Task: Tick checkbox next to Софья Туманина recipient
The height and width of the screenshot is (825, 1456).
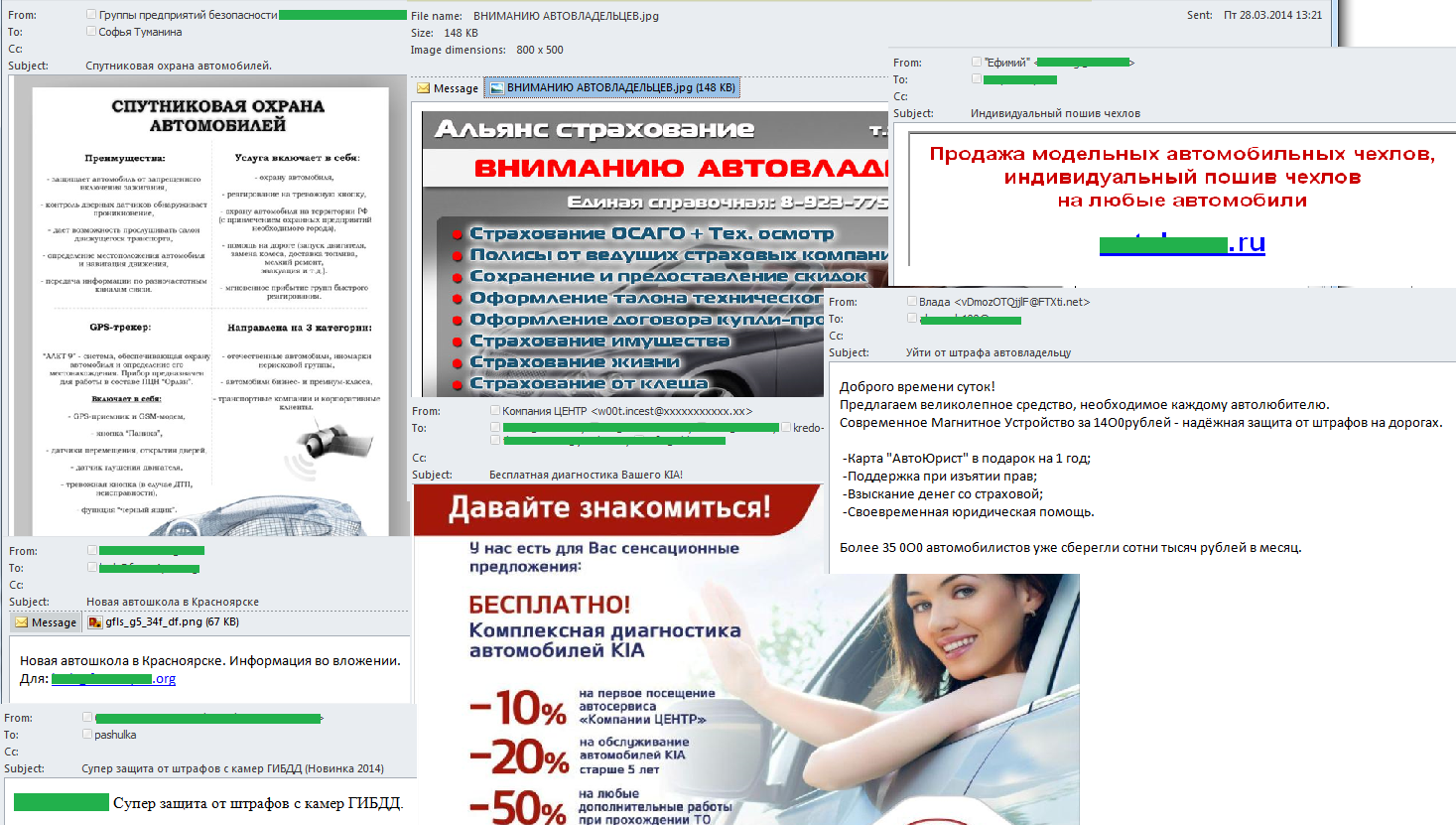Action: click(x=91, y=32)
